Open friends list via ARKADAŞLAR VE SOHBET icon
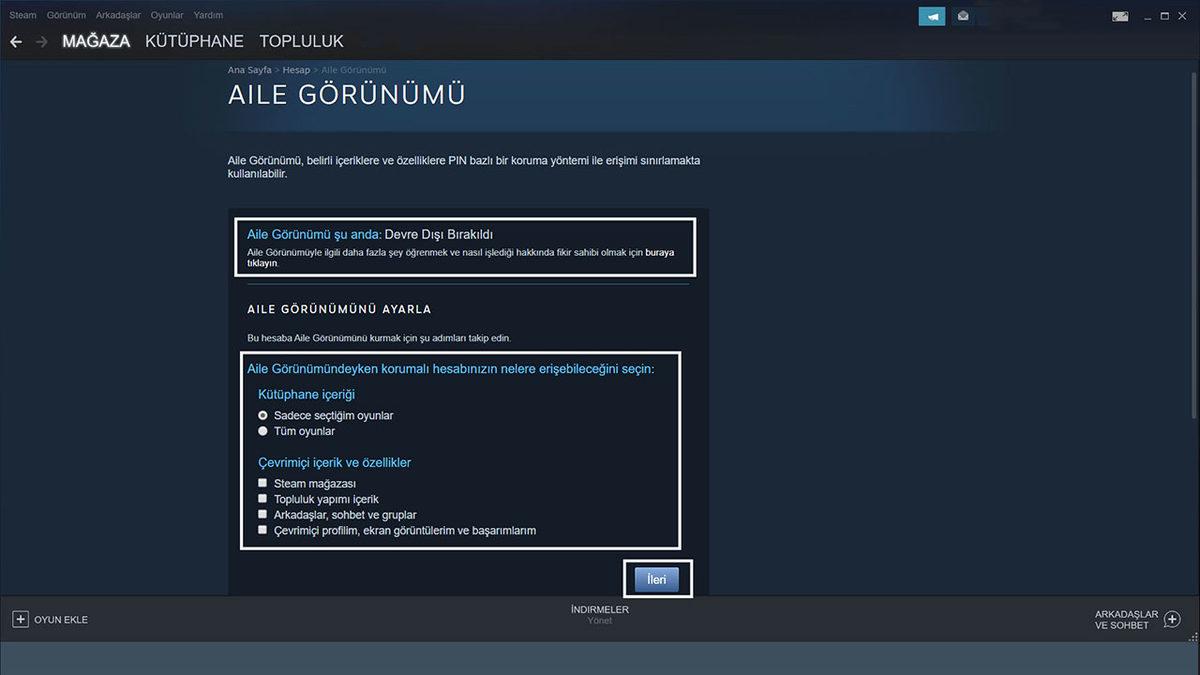The image size is (1200, 675). click(1170, 619)
